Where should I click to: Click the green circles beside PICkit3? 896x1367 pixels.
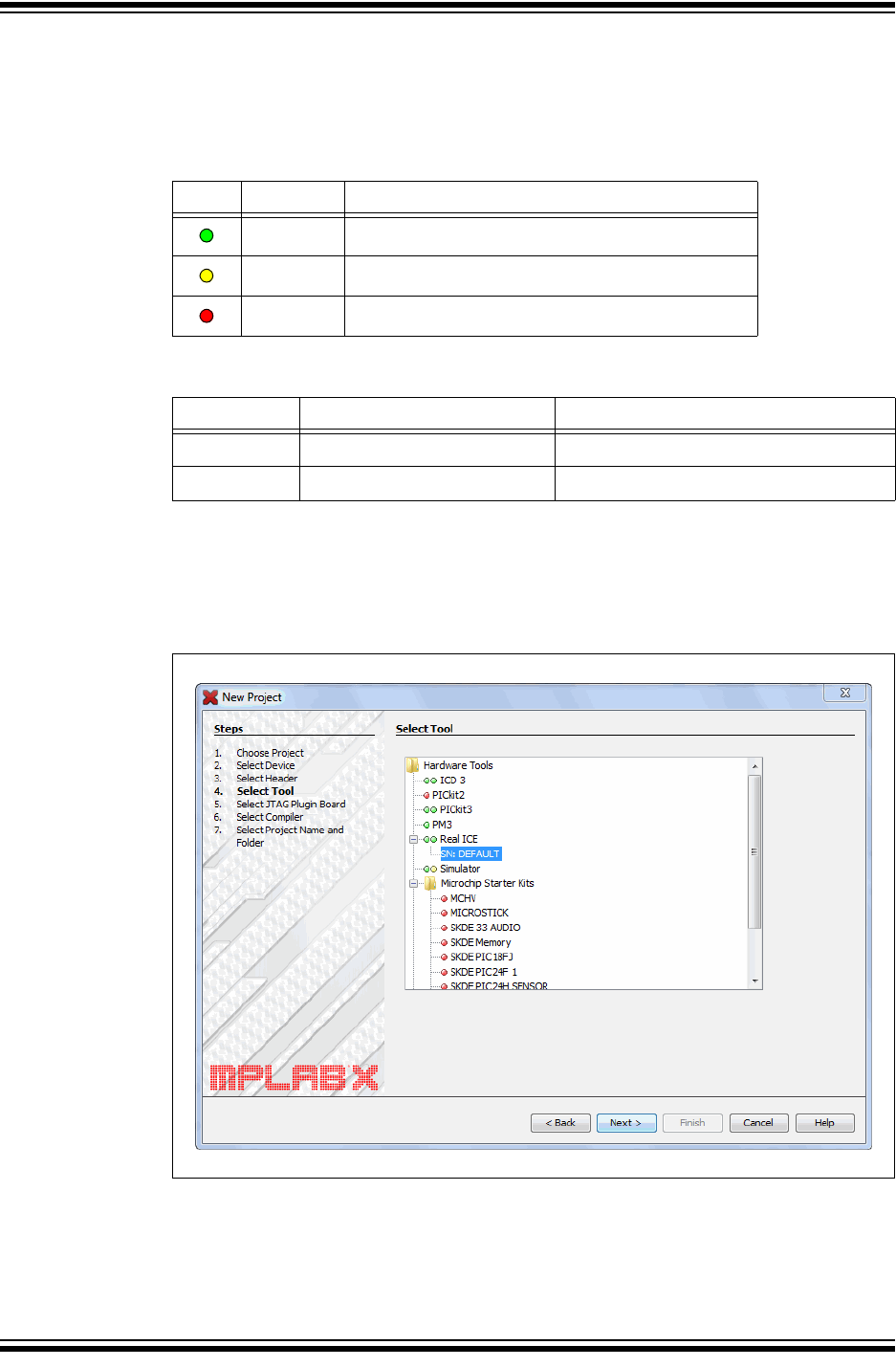(x=430, y=810)
